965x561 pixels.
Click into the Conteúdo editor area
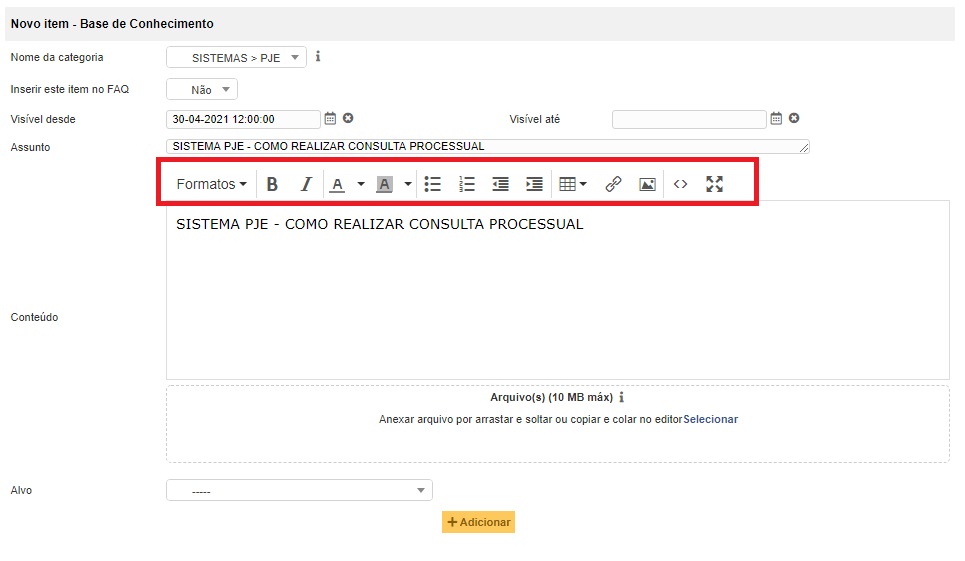(x=558, y=290)
